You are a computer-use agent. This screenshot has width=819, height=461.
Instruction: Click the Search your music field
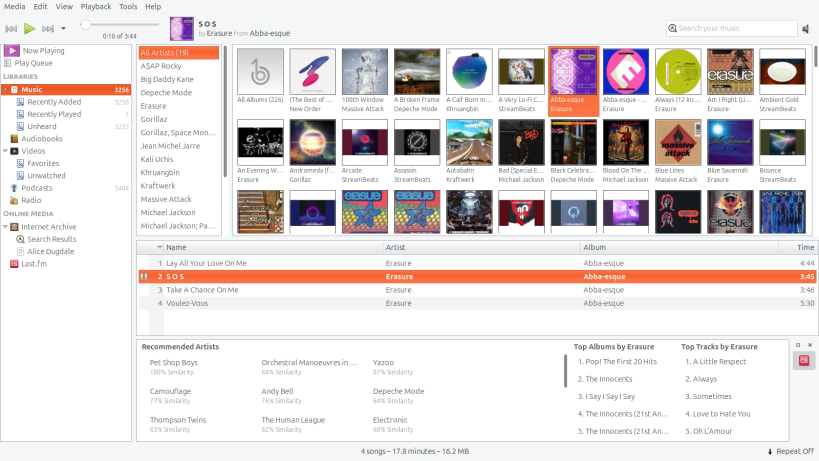(732, 28)
